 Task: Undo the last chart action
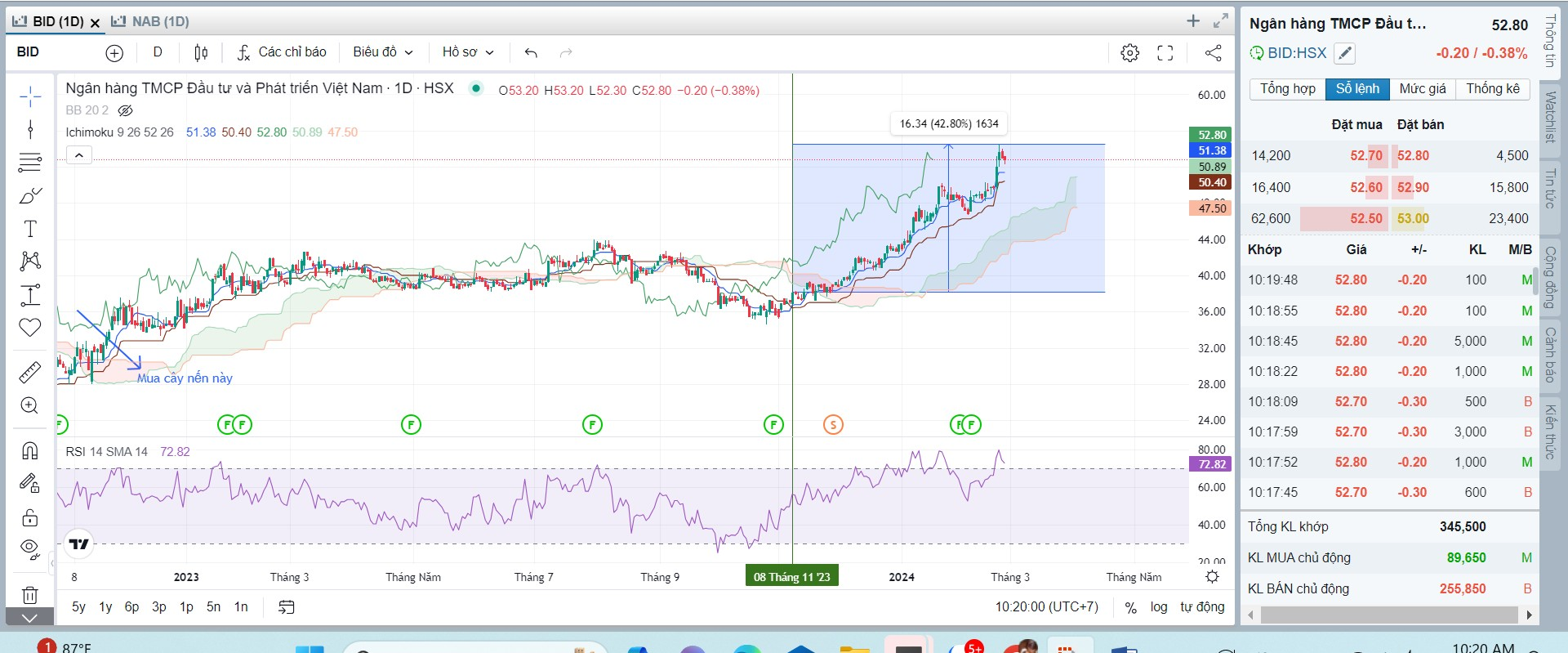(532, 53)
